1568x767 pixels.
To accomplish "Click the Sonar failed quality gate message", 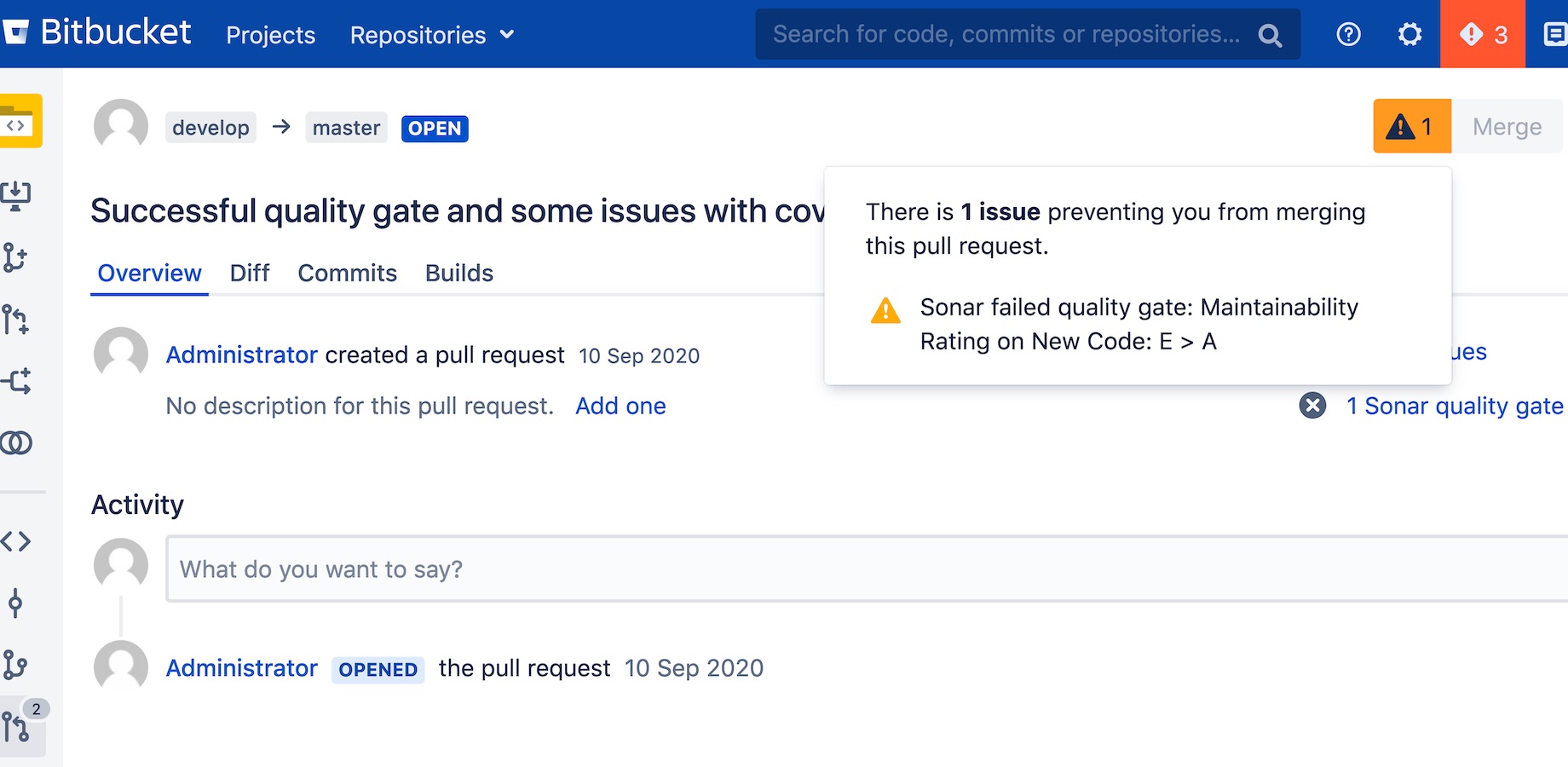I will point(1139,324).
